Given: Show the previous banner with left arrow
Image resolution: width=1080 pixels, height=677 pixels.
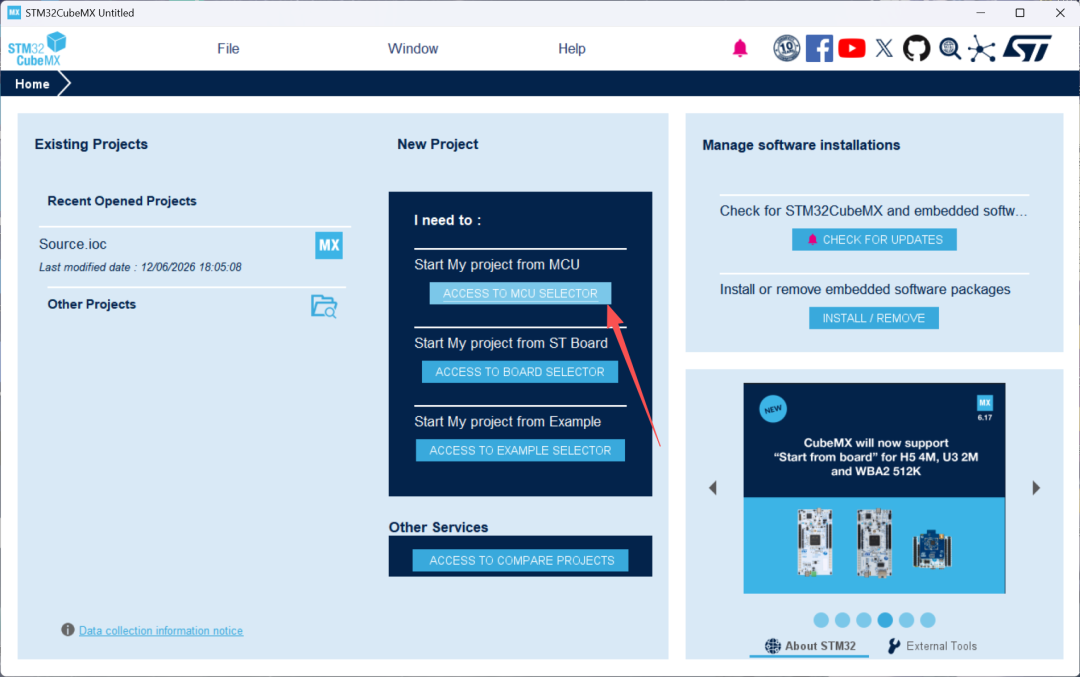Looking at the screenshot, I should tap(713, 488).
